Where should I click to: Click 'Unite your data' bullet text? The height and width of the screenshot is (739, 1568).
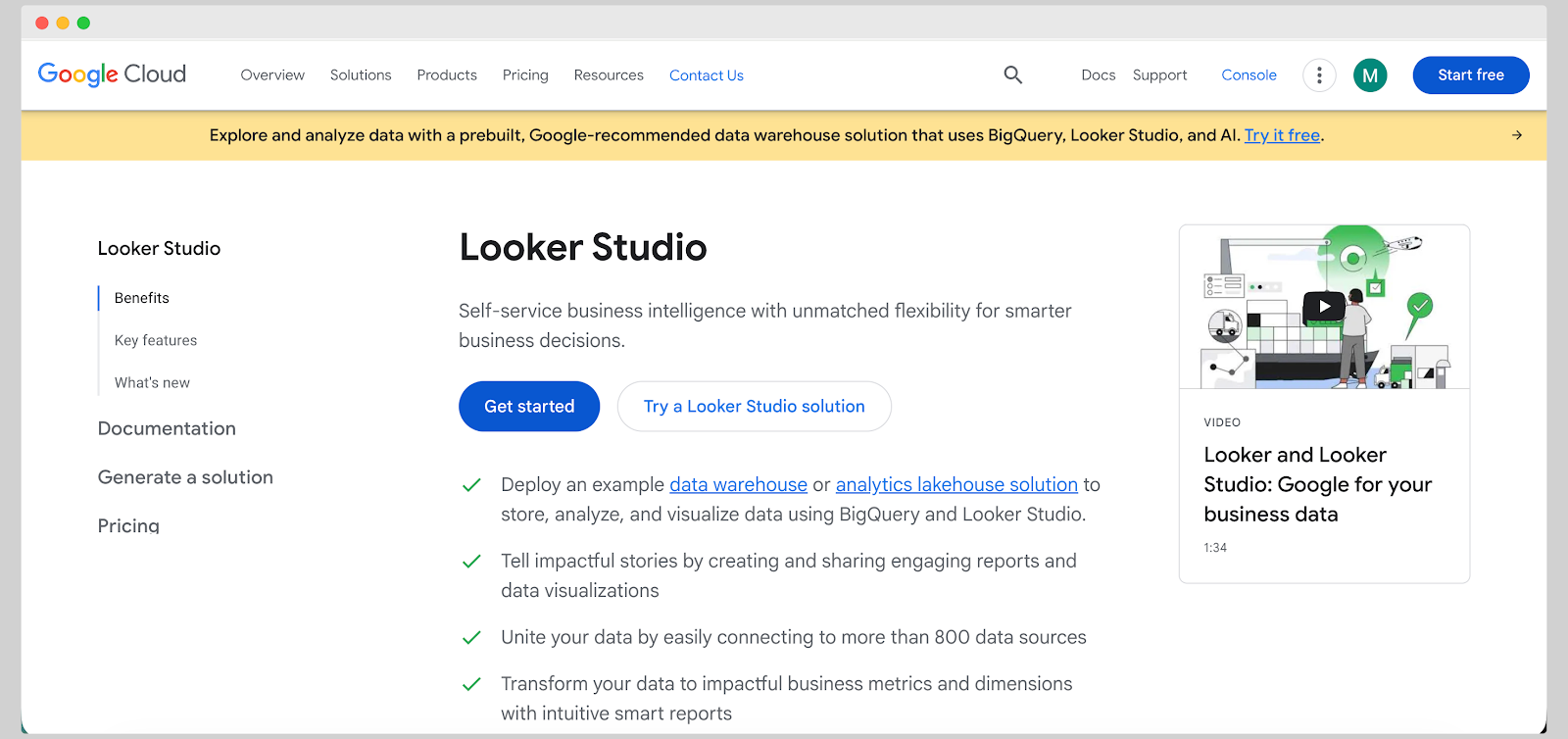794,637
